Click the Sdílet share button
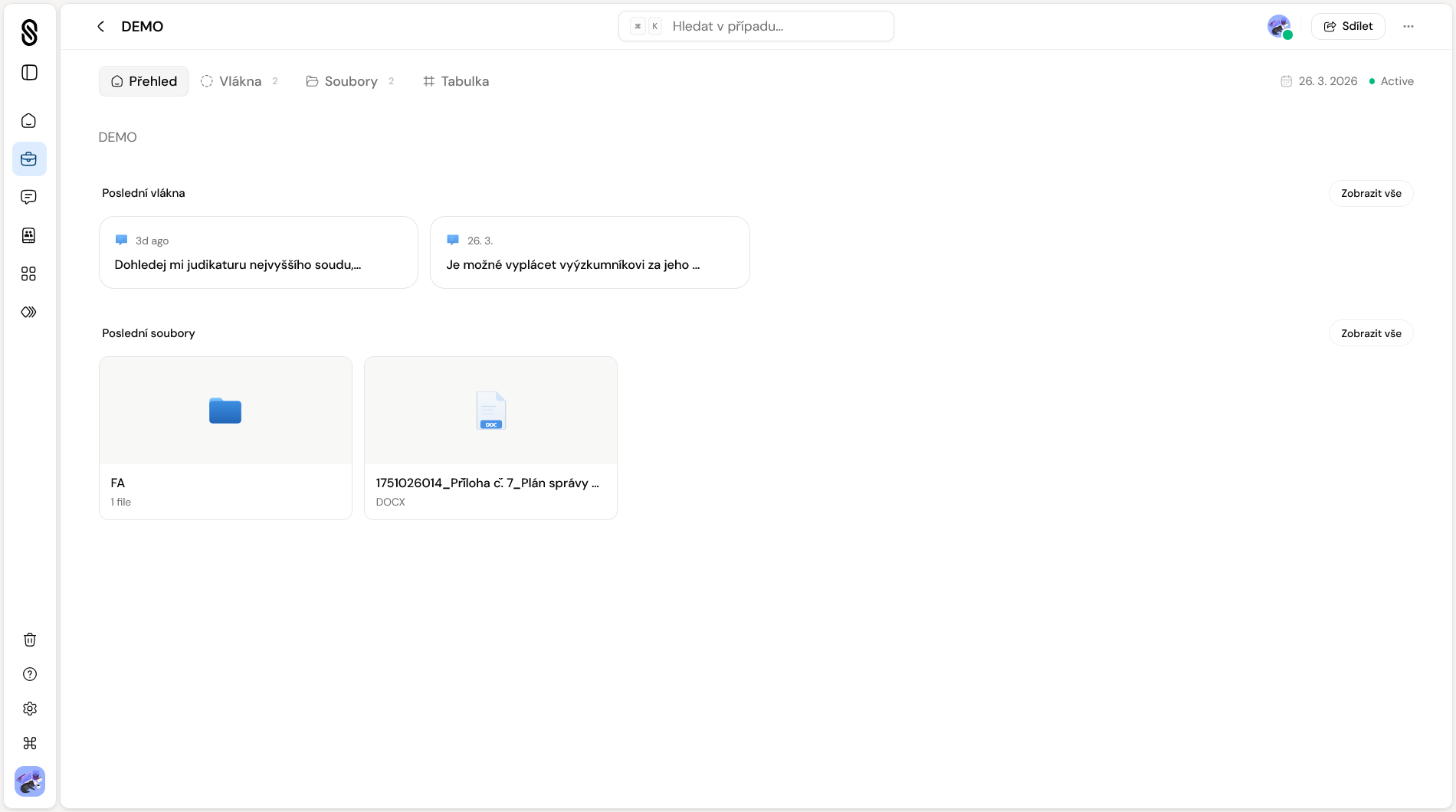1456x812 pixels. (x=1348, y=25)
